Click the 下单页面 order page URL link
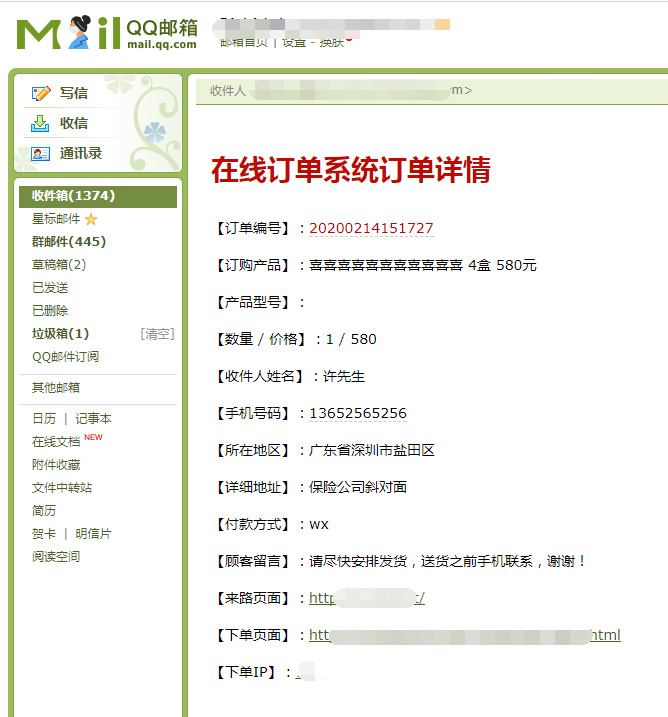The width and height of the screenshot is (668, 717). click(x=465, y=635)
